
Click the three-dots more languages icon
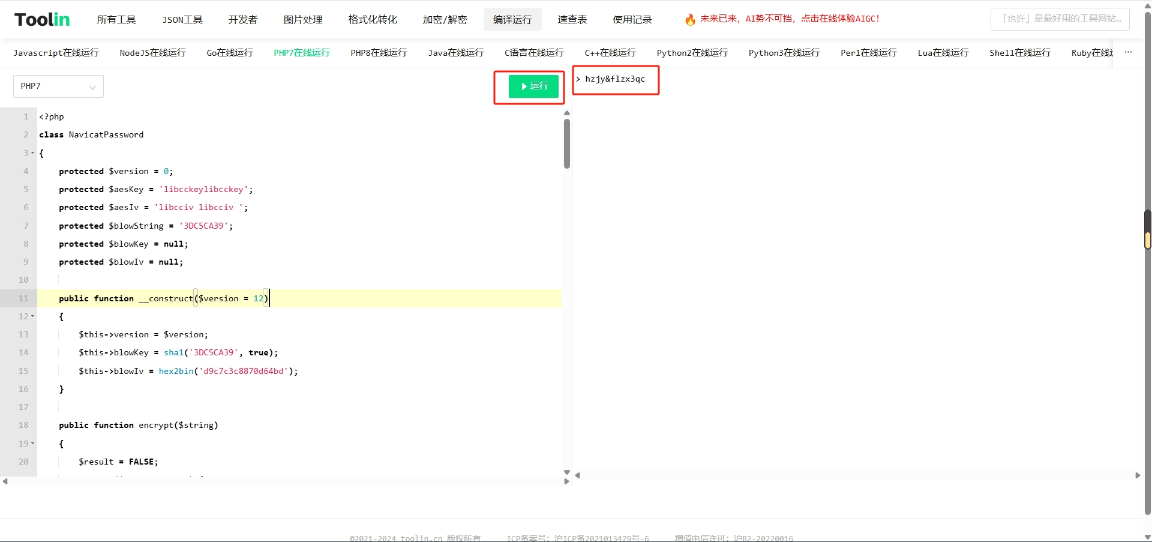coord(1128,53)
